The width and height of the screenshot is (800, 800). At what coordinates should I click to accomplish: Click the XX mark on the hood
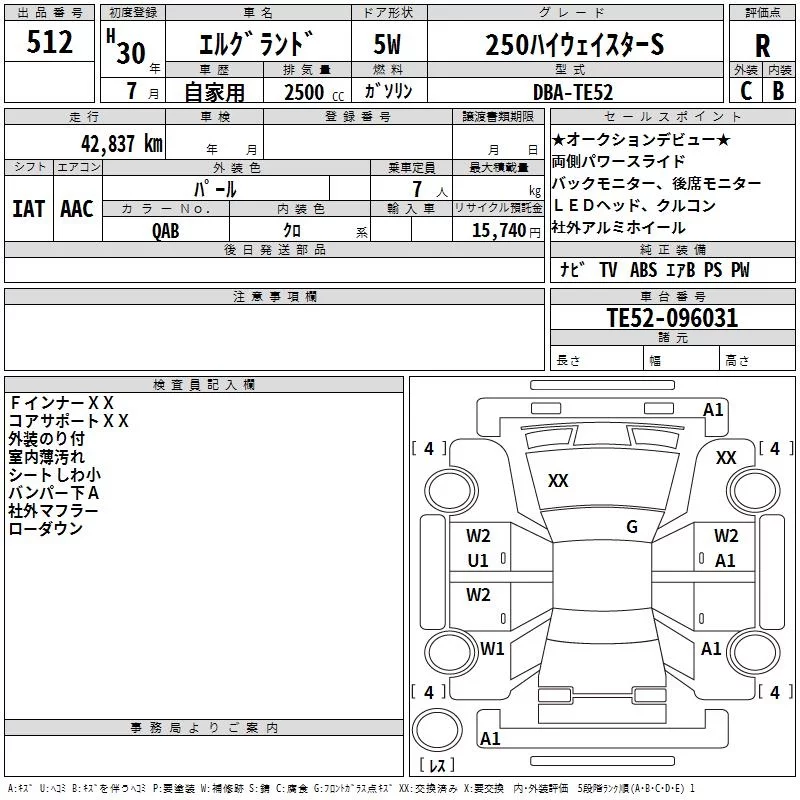(x=558, y=480)
